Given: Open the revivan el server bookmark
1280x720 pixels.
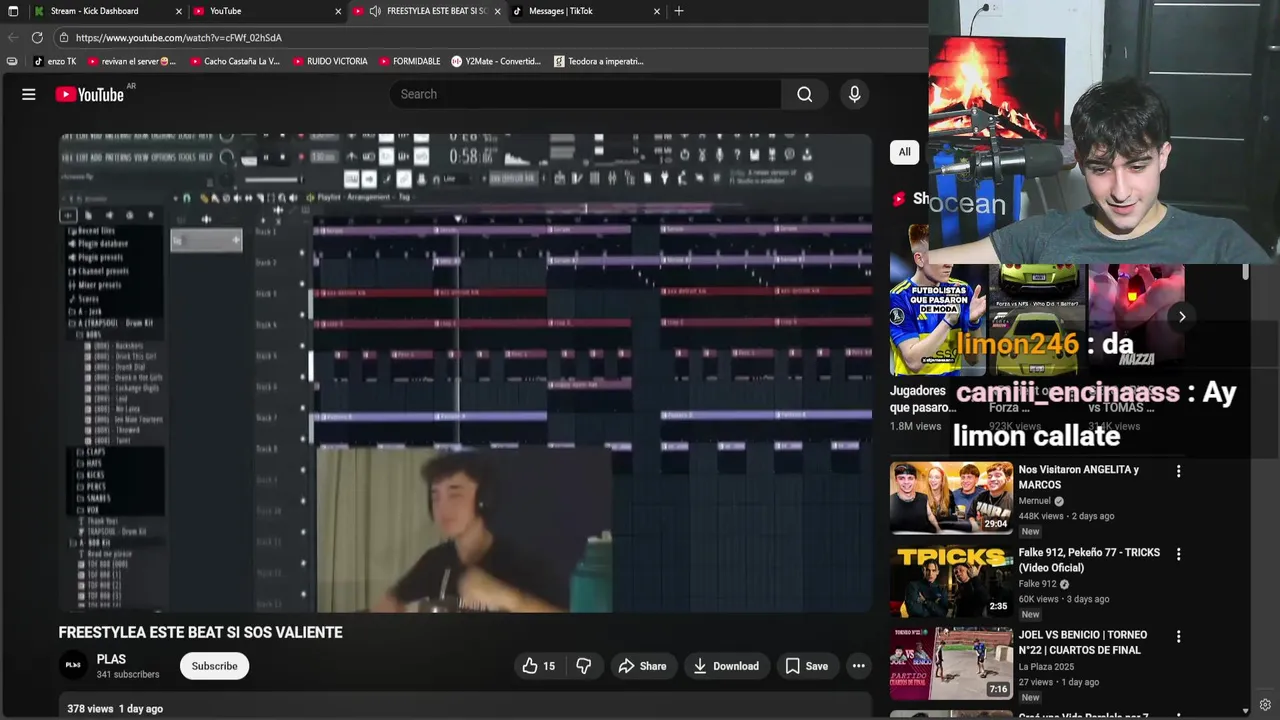Looking at the screenshot, I should pos(132,61).
